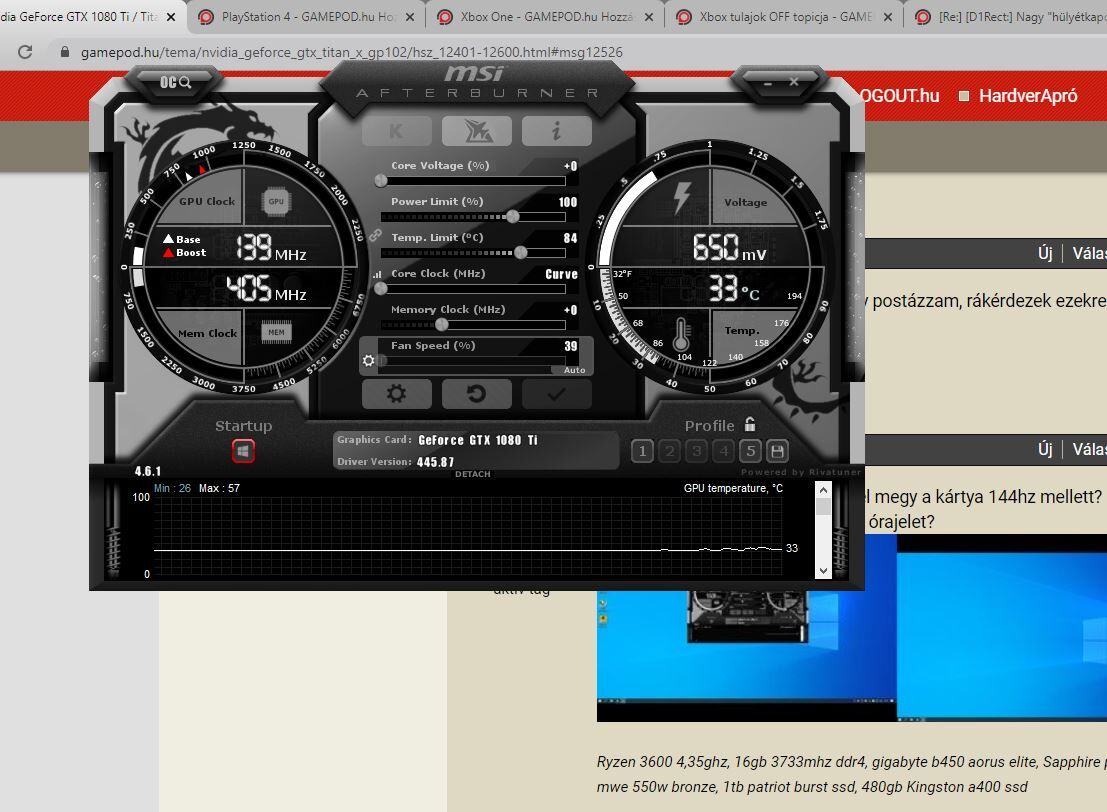Select profile slot 2
Screen dimensions: 1107x812
(669, 450)
